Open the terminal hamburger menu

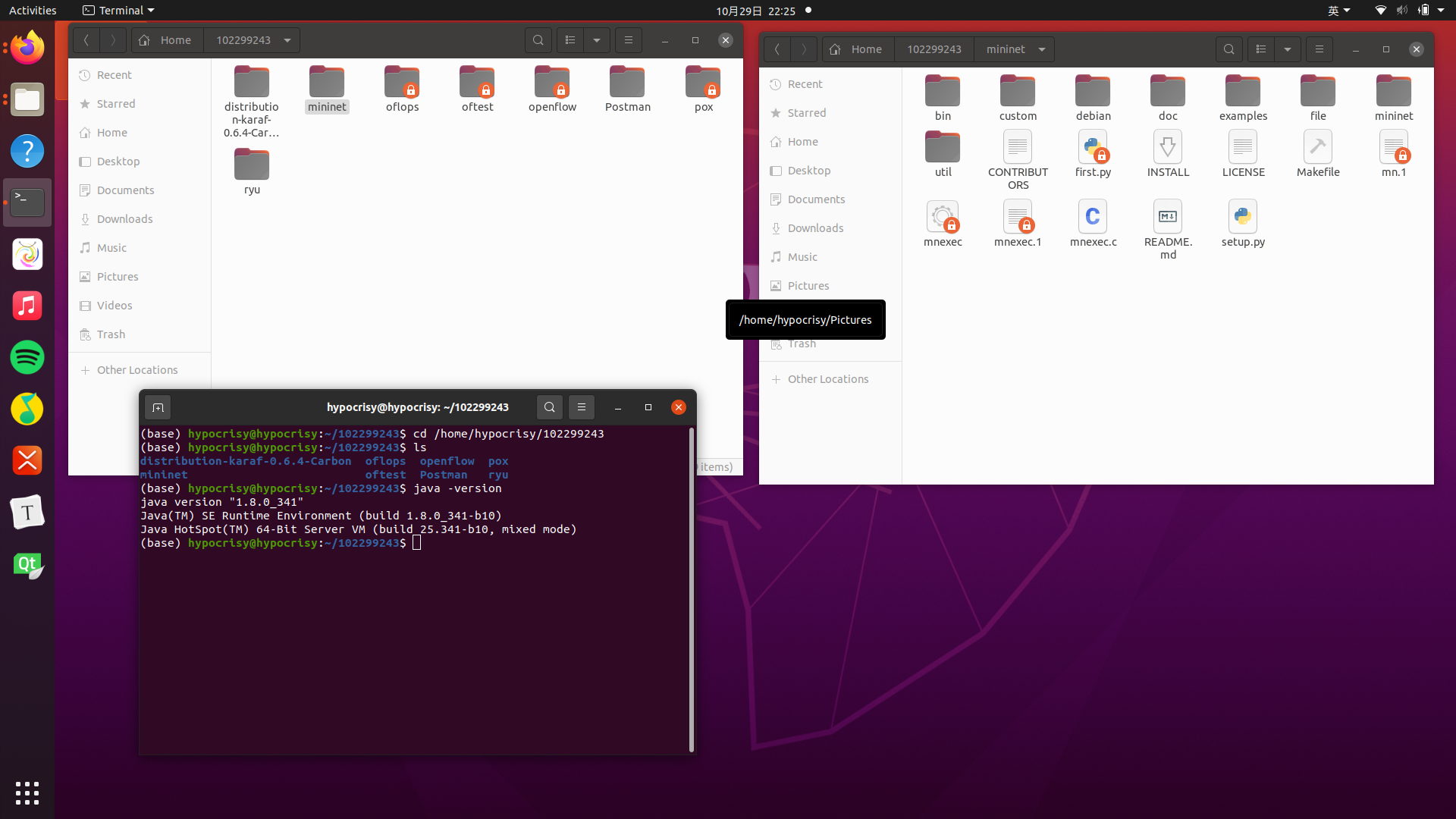click(582, 407)
